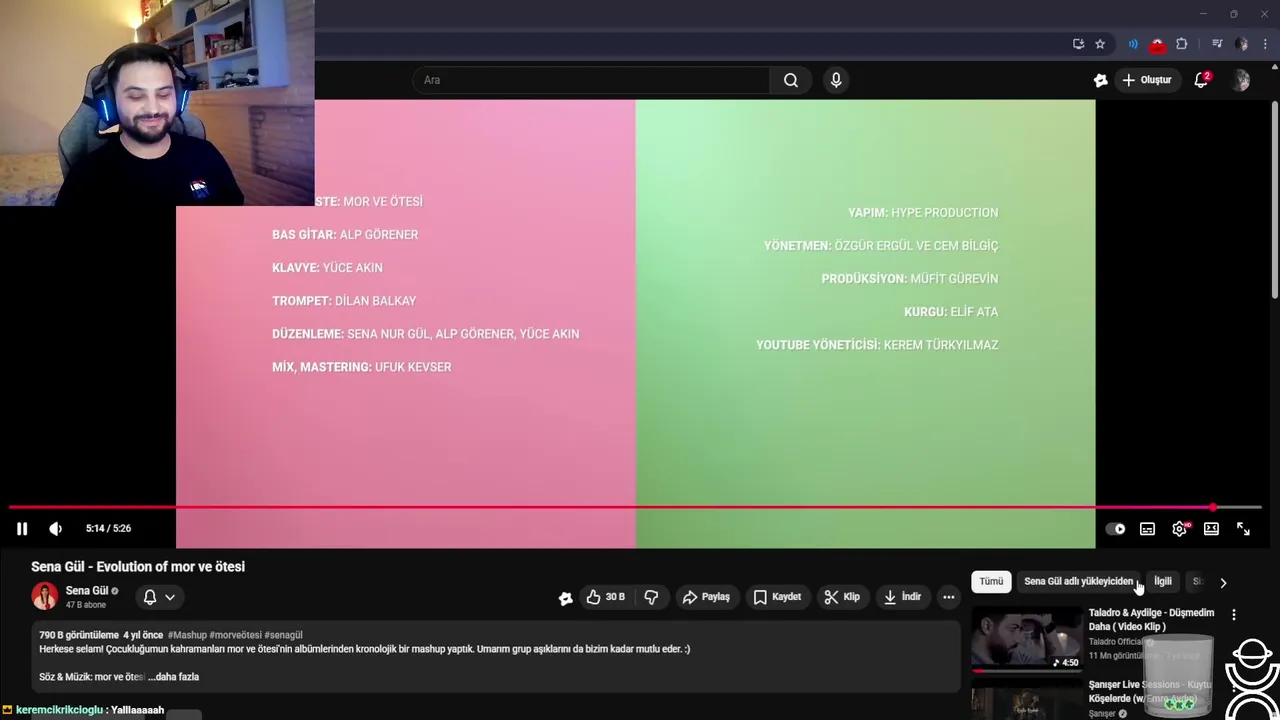The width and height of the screenshot is (1280, 720).
Task: Open the Chrome extensions puzzle menu
Action: click(1181, 44)
